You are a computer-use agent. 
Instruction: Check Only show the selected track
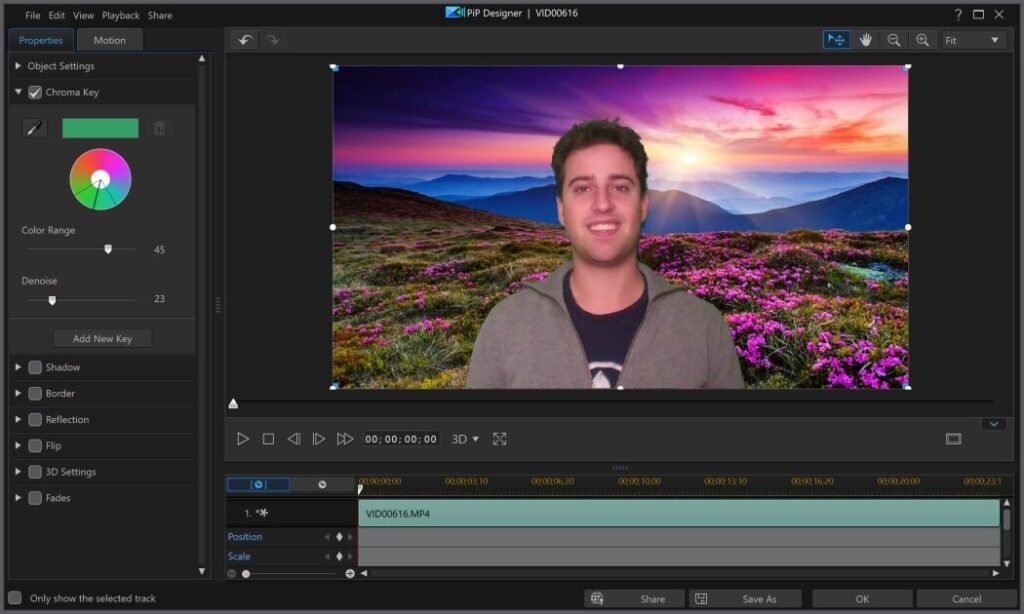coord(15,598)
